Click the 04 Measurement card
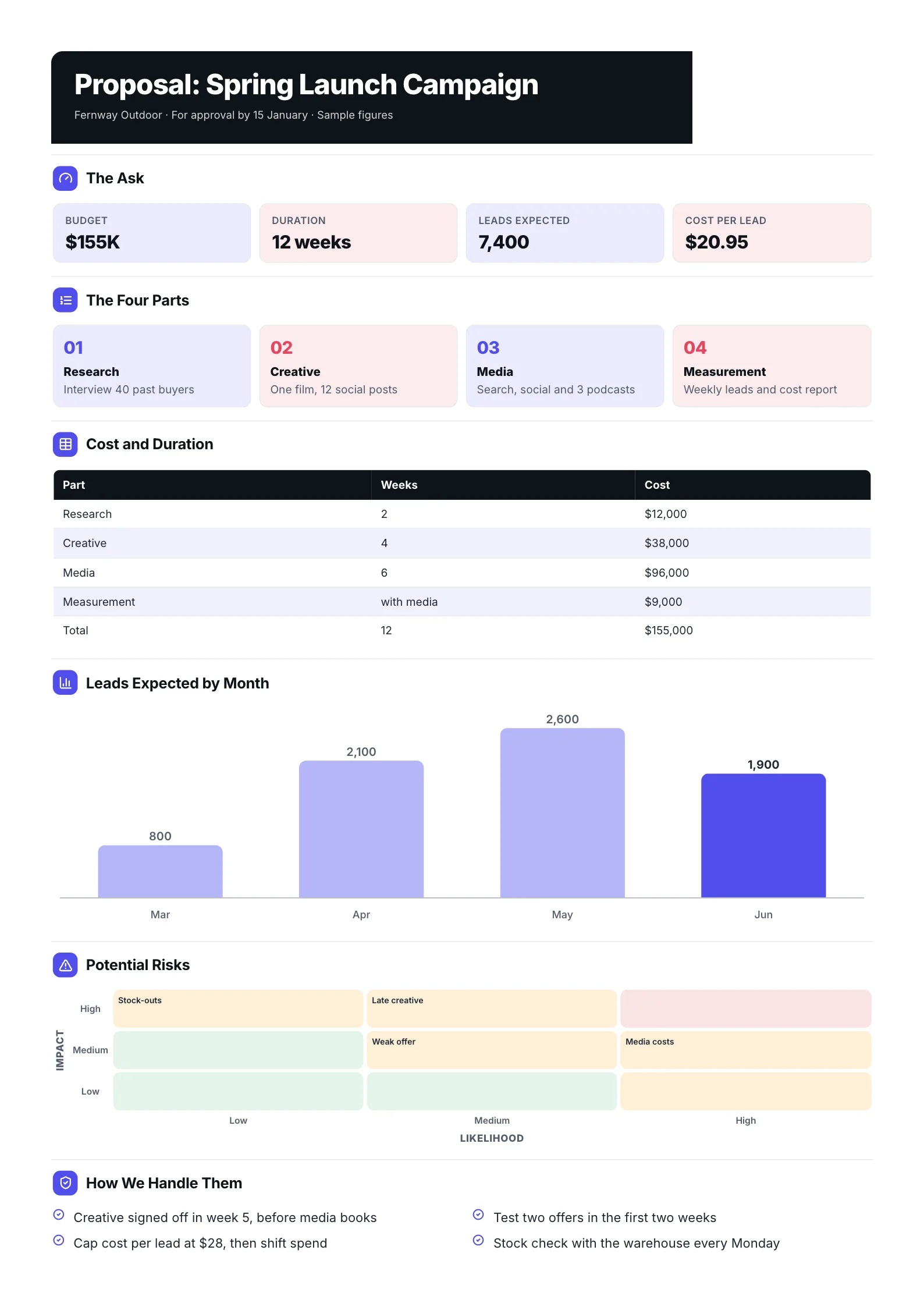This screenshot has height=1307, width=924. [772, 366]
